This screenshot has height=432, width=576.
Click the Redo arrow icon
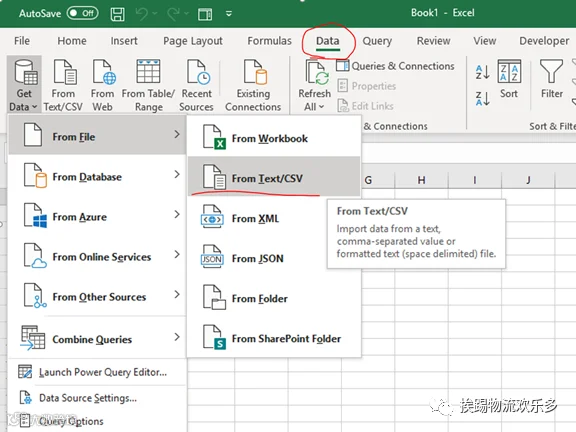pos(173,14)
